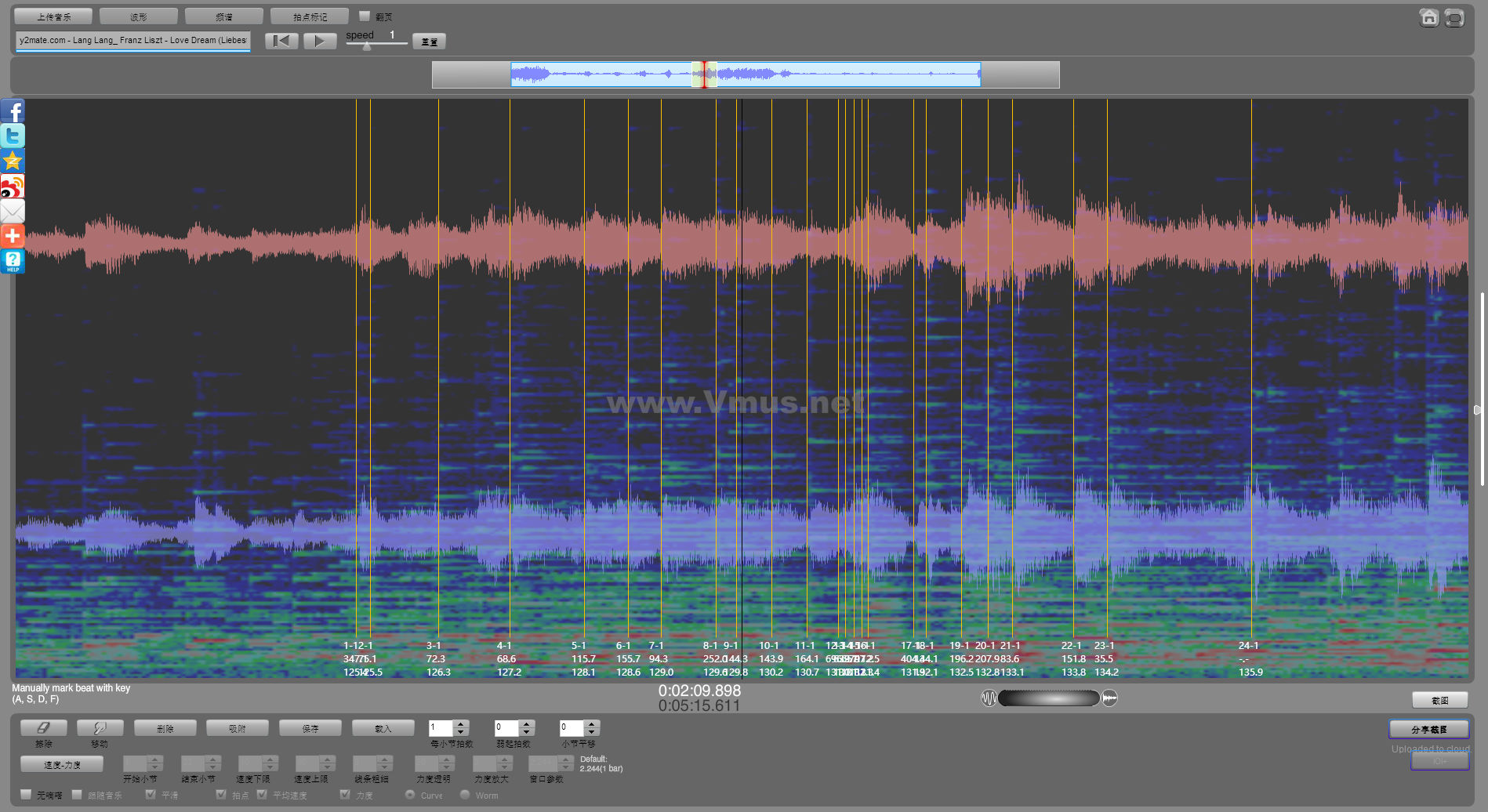Click the song filename field
The height and width of the screenshot is (812, 1488).
coord(133,40)
